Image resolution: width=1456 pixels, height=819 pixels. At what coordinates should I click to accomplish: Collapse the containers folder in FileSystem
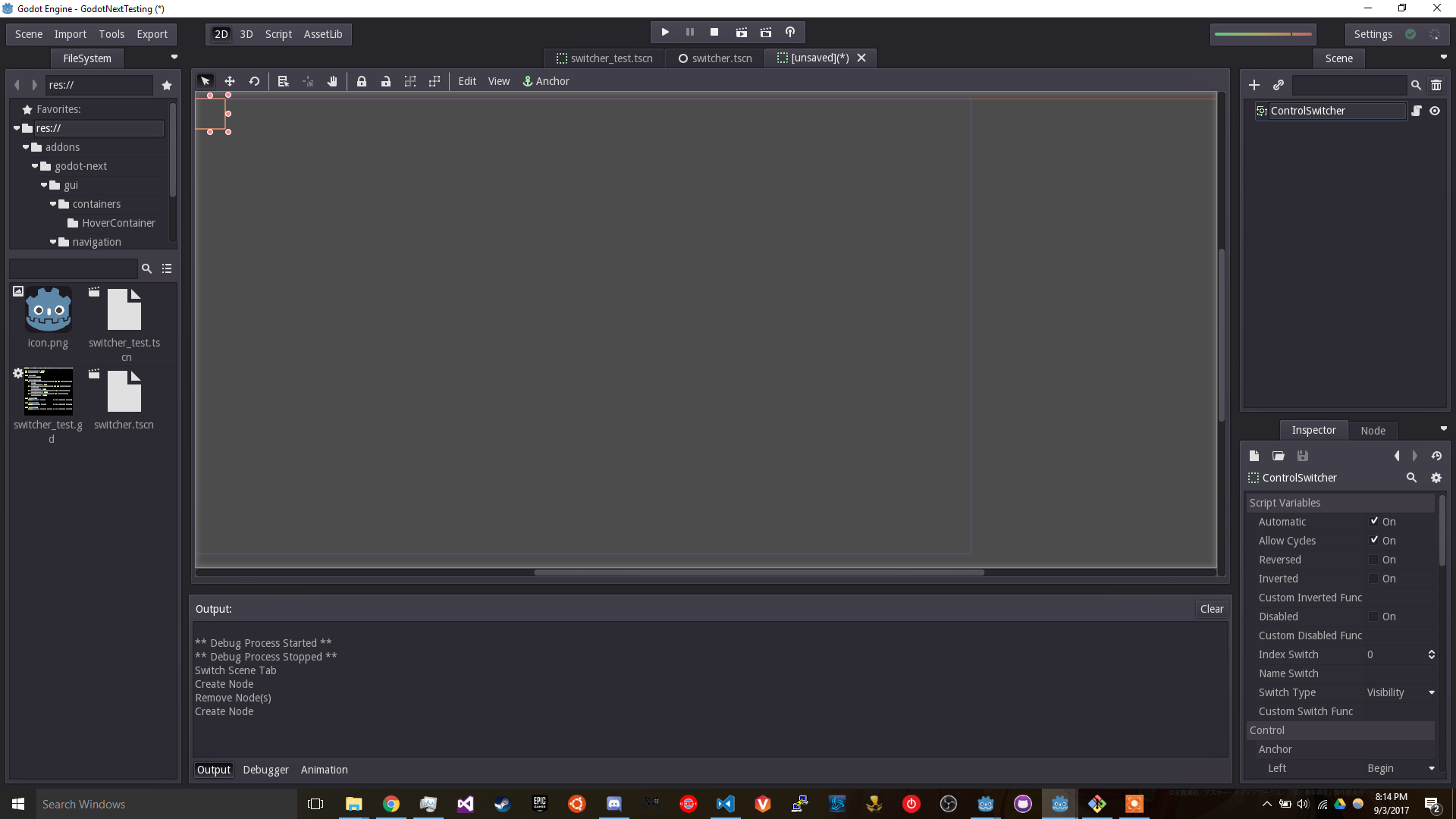(x=54, y=204)
